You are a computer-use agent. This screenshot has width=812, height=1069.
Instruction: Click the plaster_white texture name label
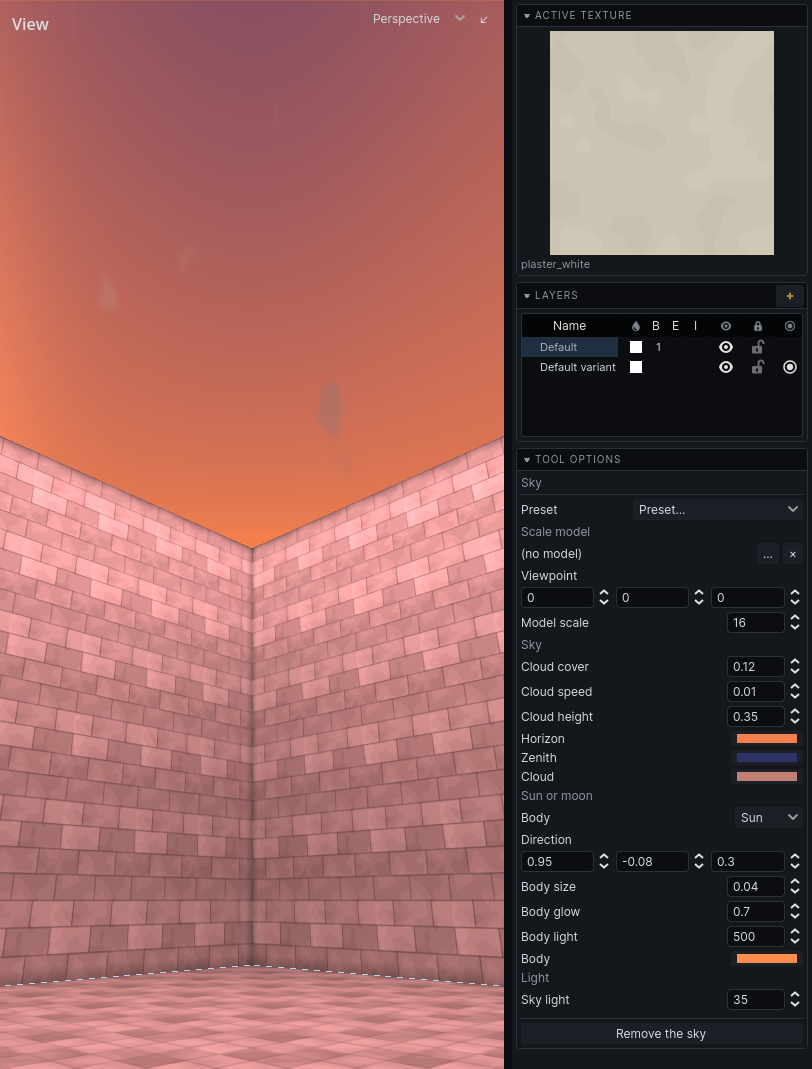point(556,264)
